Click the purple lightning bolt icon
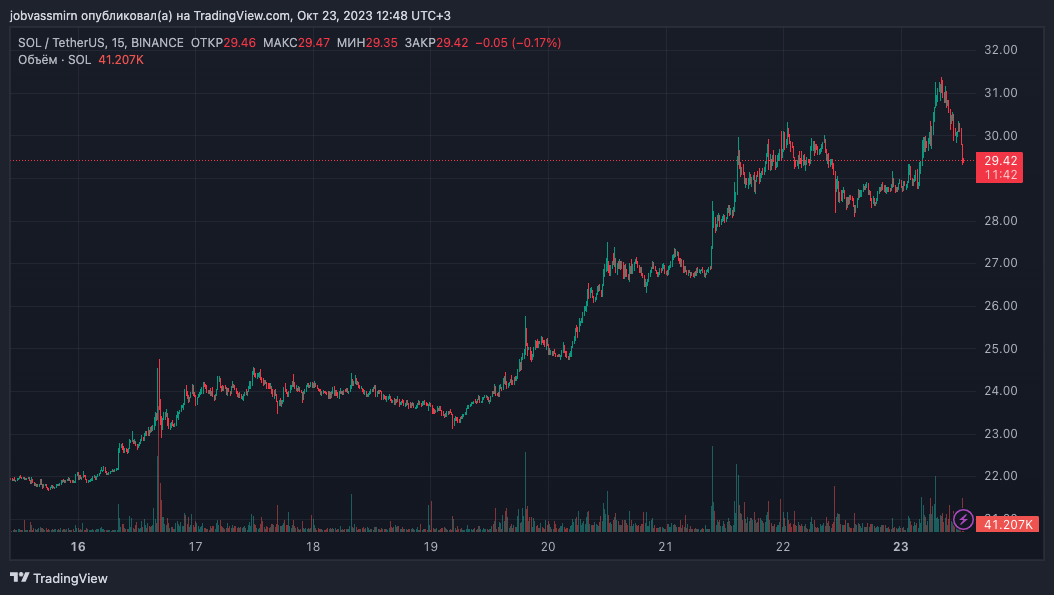Image resolution: width=1054 pixels, height=595 pixels. tap(963, 519)
